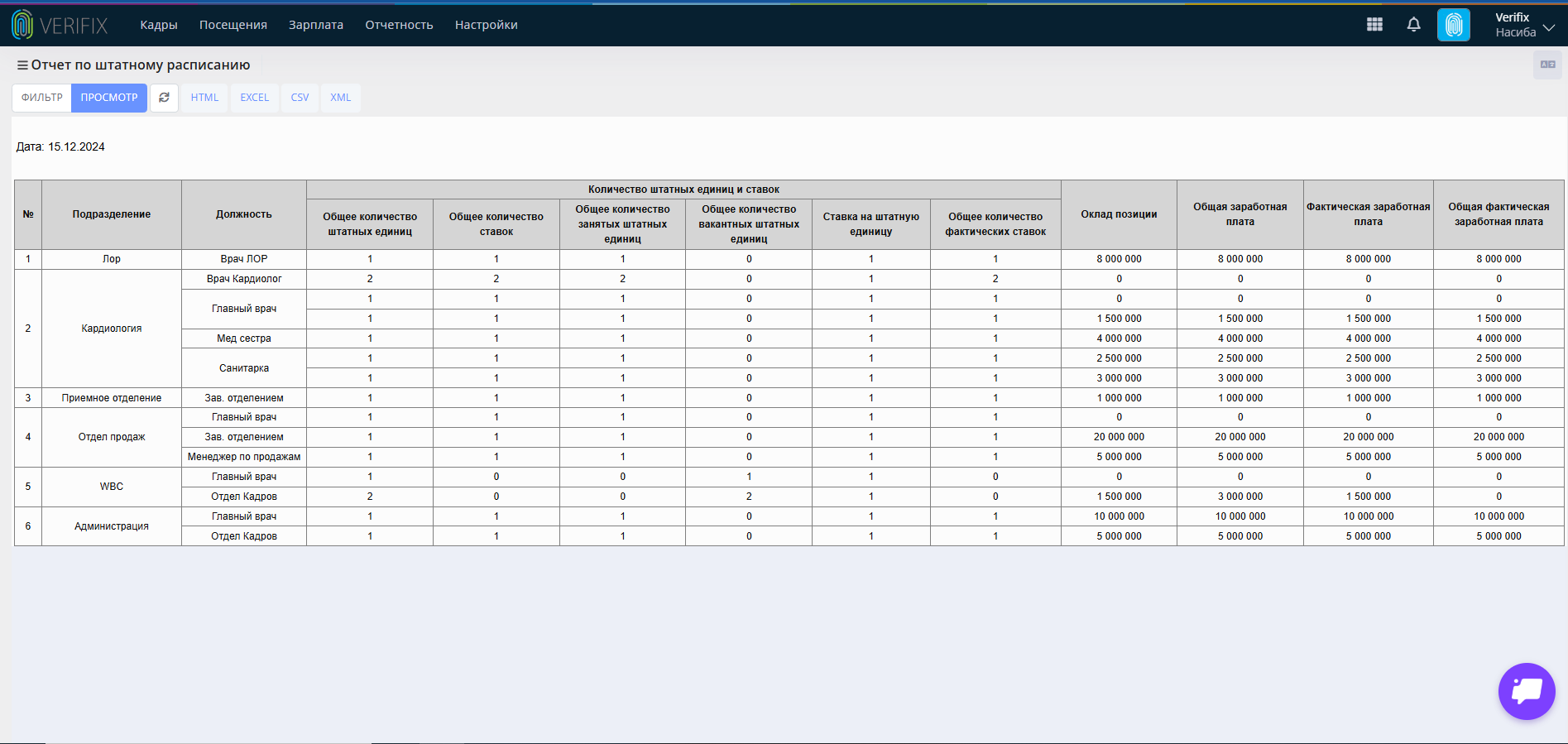Click the Отчет по штатному расписанию title
This screenshot has width=1568, height=744.
coord(141,65)
